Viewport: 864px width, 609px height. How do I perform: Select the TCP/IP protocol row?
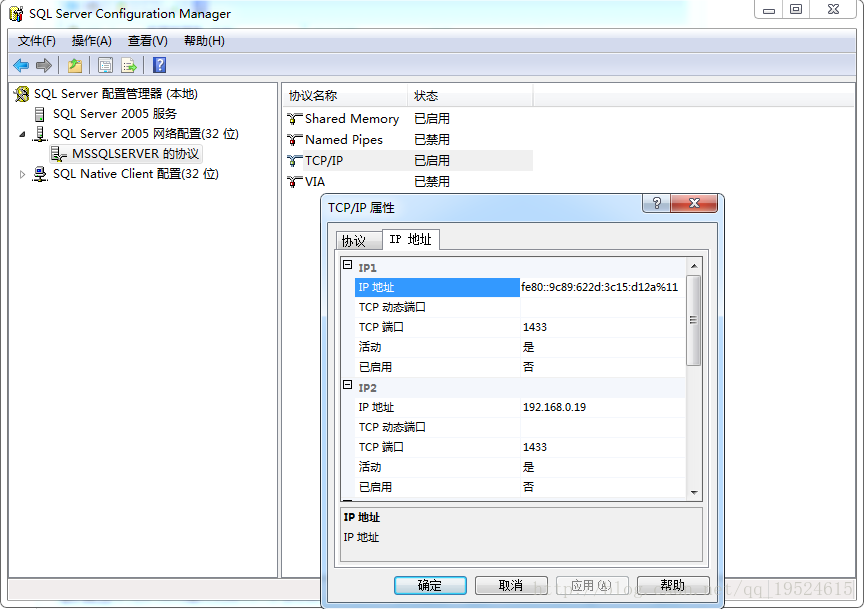click(x=408, y=160)
